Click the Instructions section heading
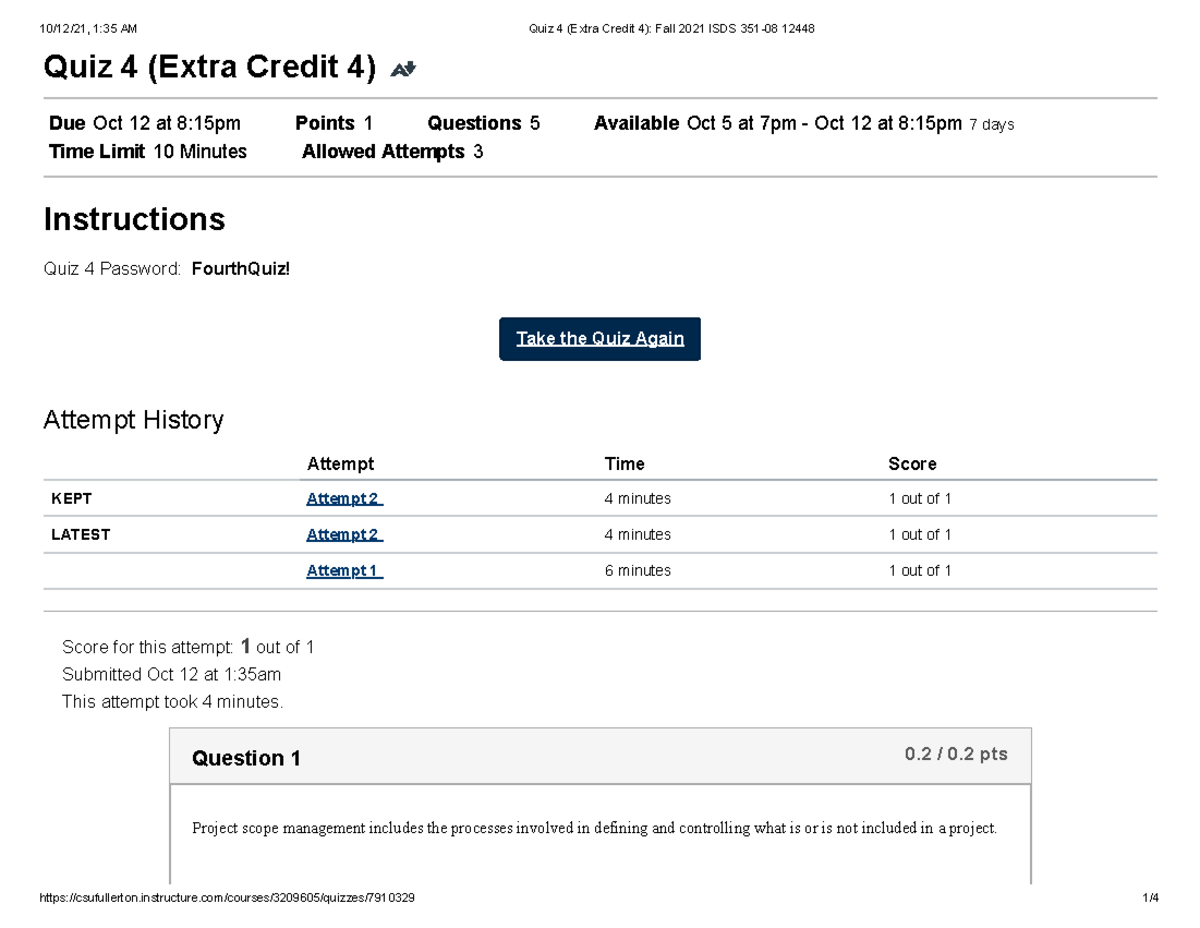This screenshot has width=1200, height=928. [134, 219]
